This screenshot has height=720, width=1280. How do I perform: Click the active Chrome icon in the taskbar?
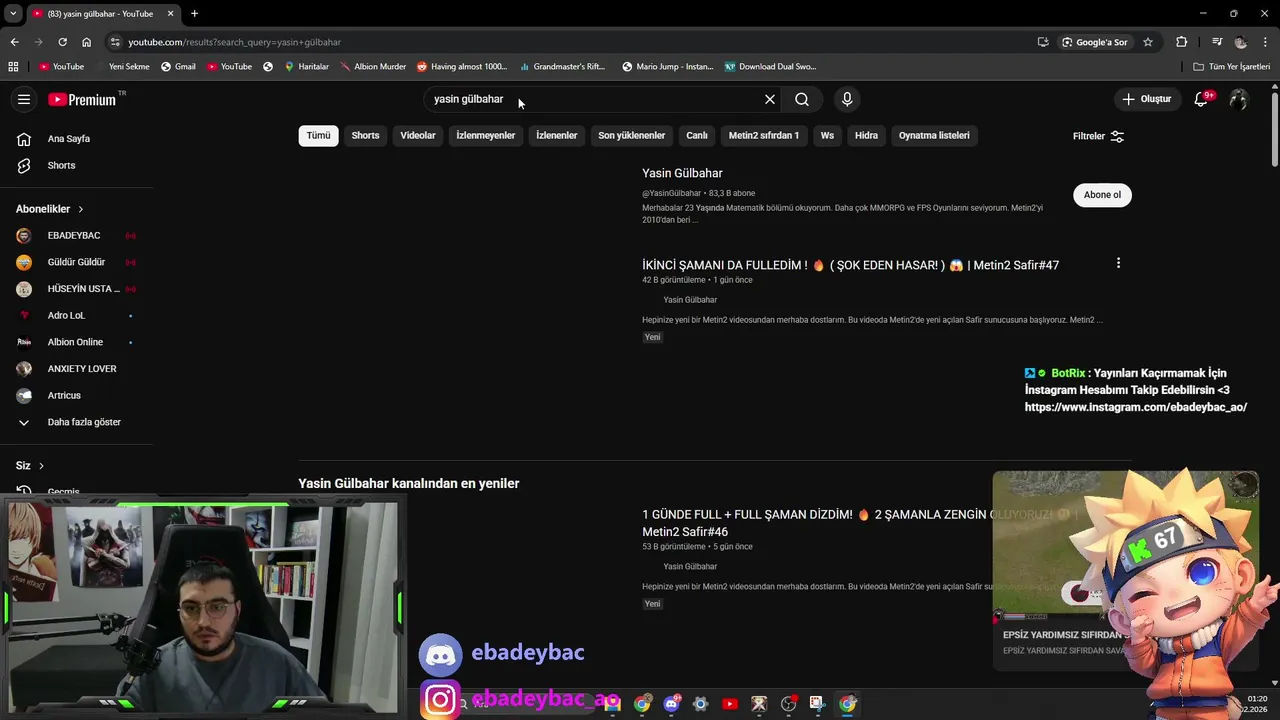click(x=847, y=704)
